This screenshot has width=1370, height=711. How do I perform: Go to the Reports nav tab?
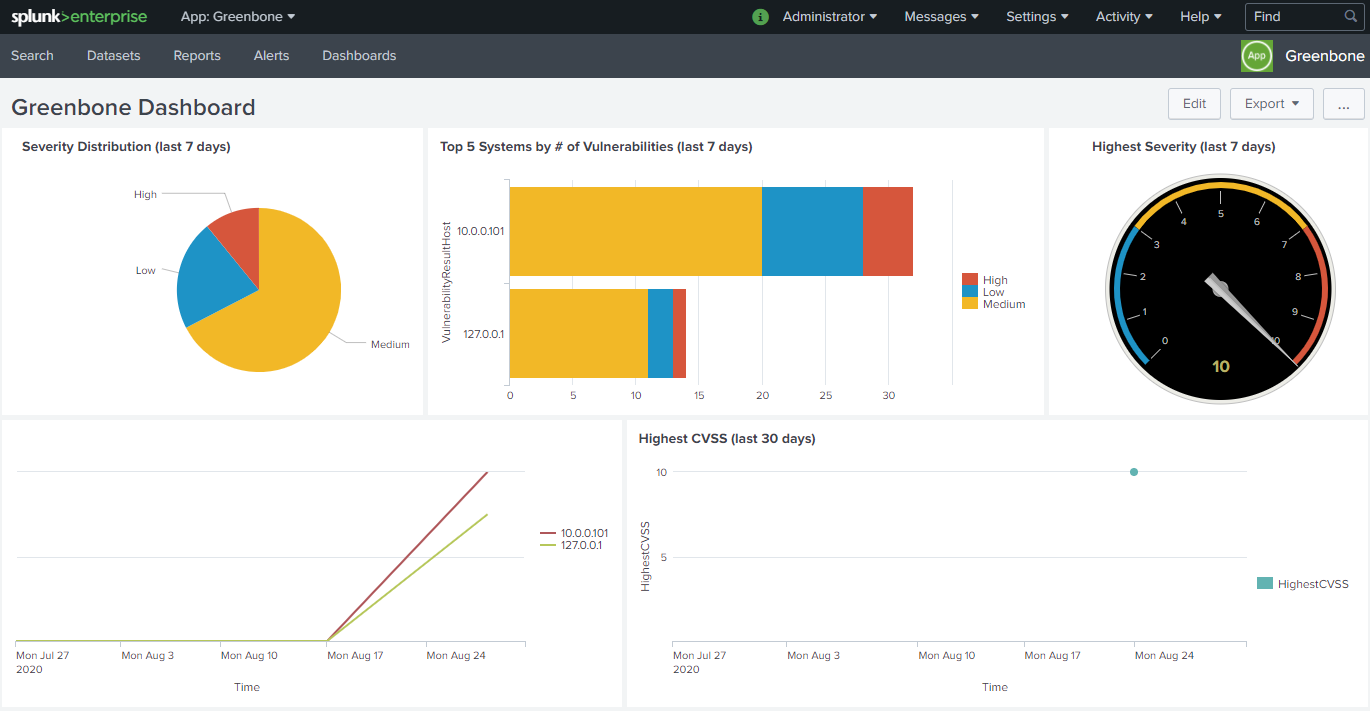(x=197, y=56)
